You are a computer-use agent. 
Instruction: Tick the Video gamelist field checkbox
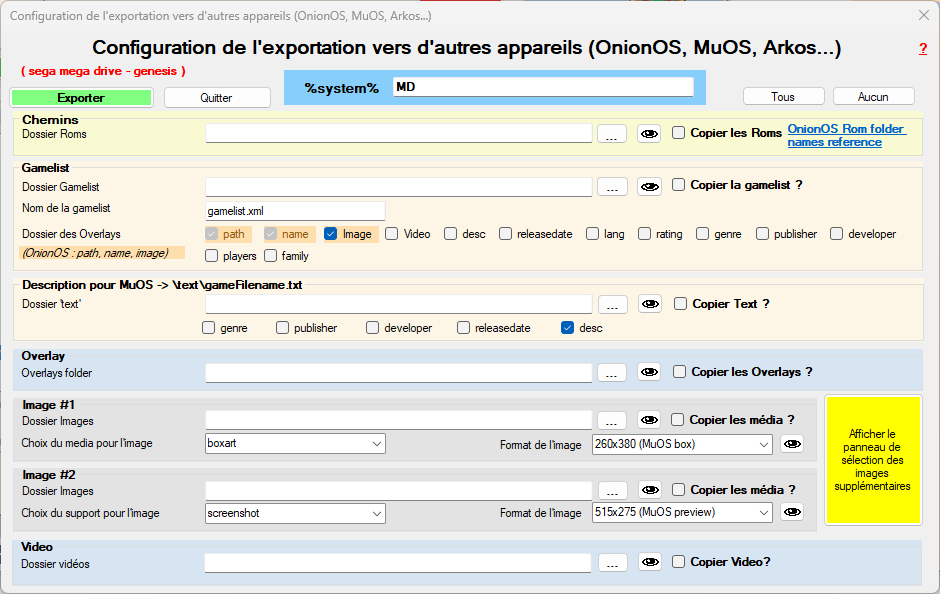[x=392, y=234]
